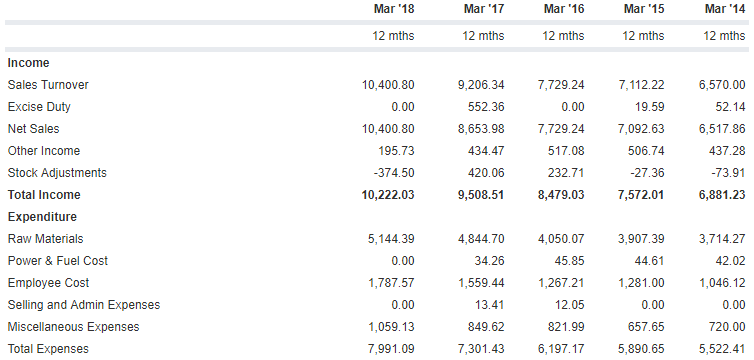The width and height of the screenshot is (754, 360).
Task: Select Total Income value 8,479.03
Action: coord(561,195)
